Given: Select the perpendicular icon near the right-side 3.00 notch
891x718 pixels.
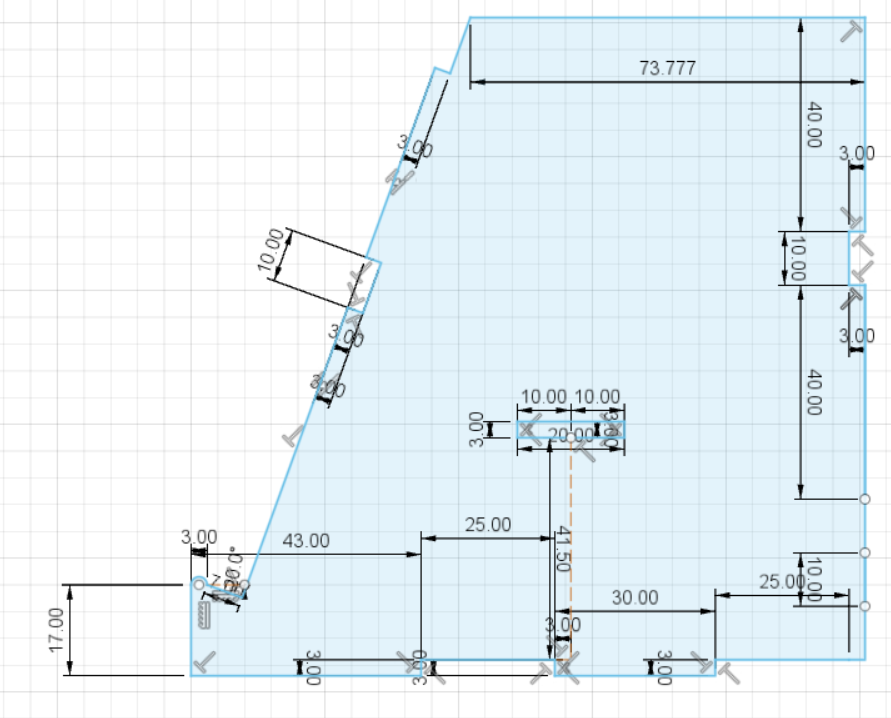Looking at the screenshot, I should pyautogui.click(x=853, y=217).
